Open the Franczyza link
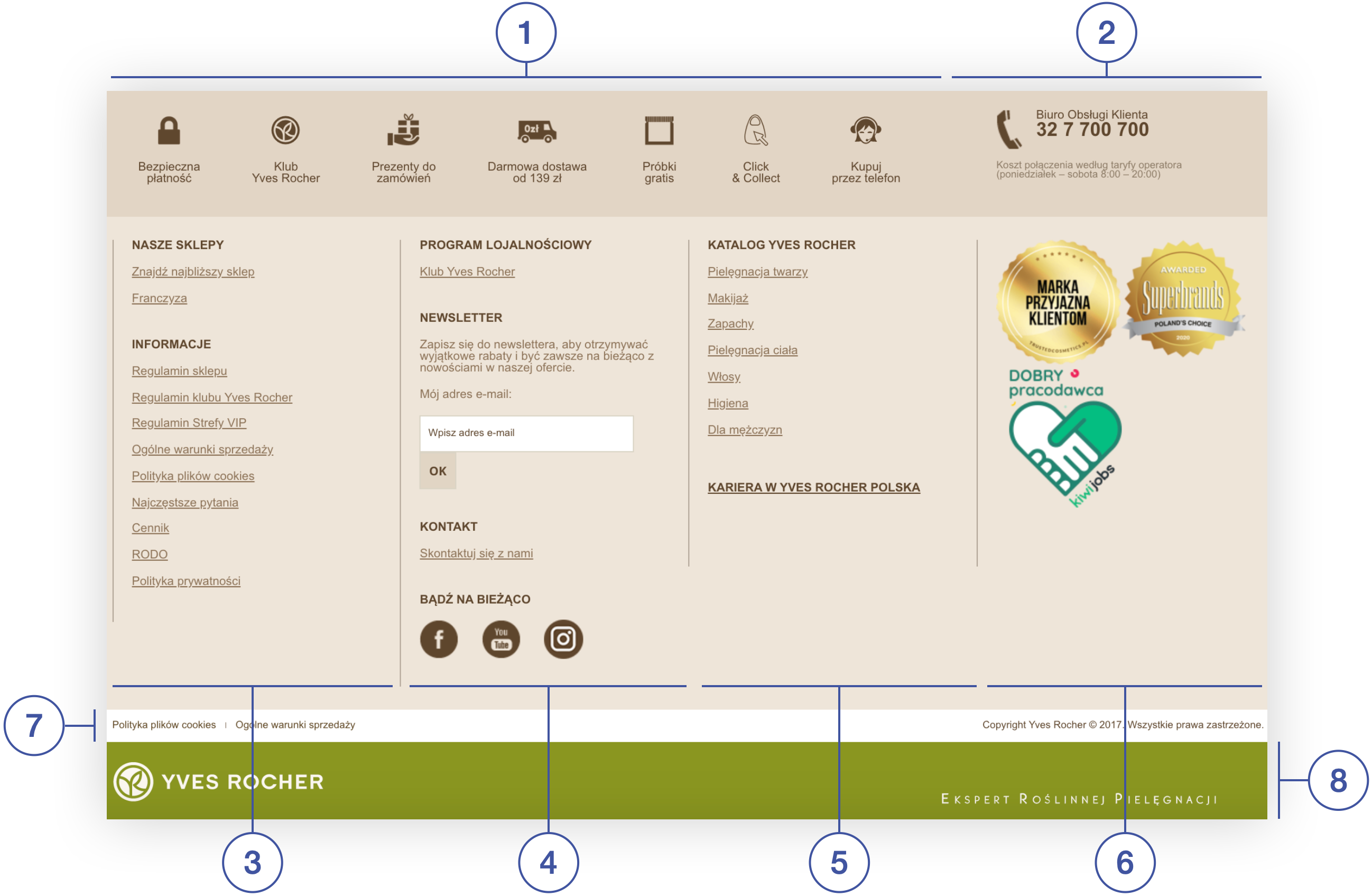The image size is (1372, 896). [x=159, y=298]
